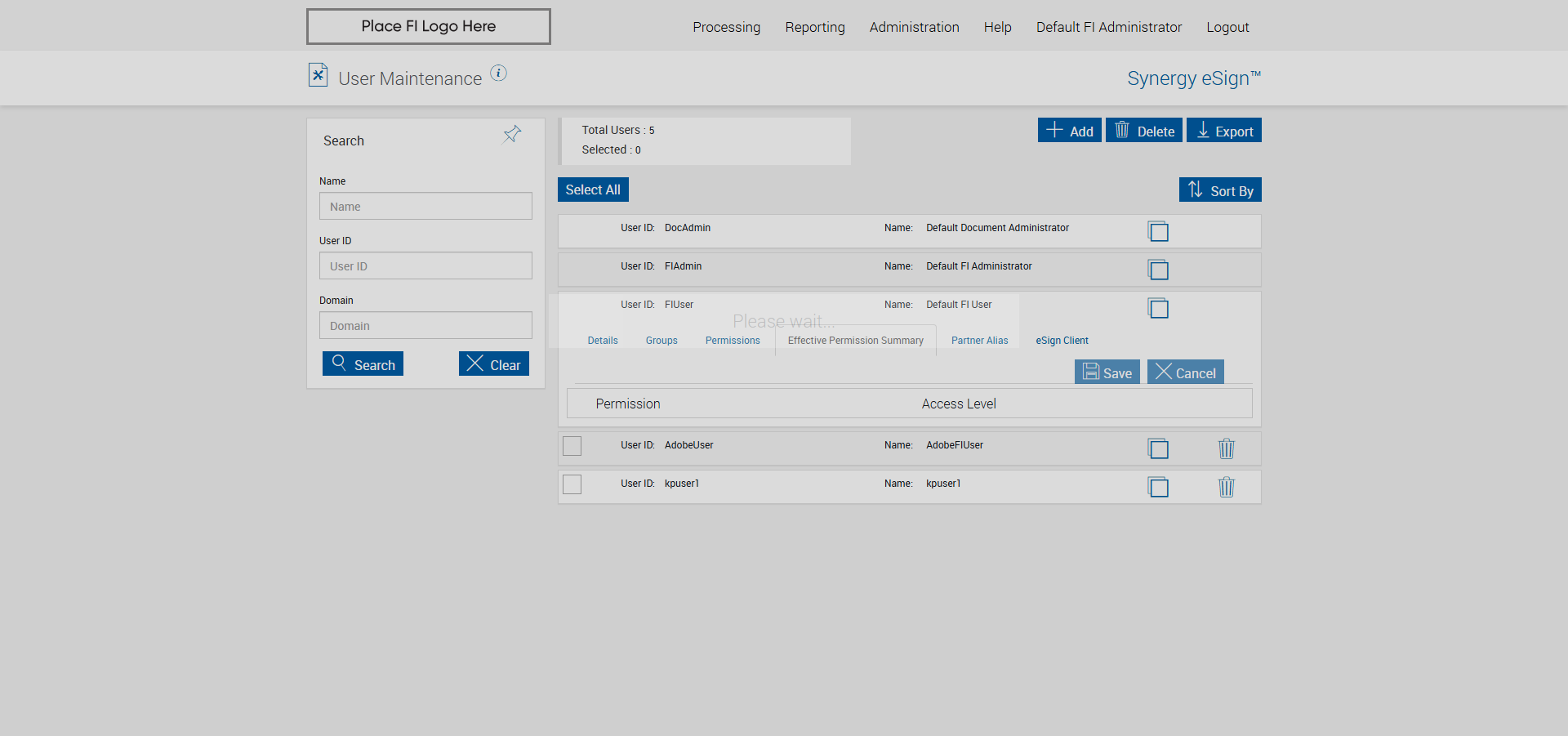This screenshot has height=736, width=1568.
Task: Switch to the Partner Alias tab
Action: click(x=980, y=341)
